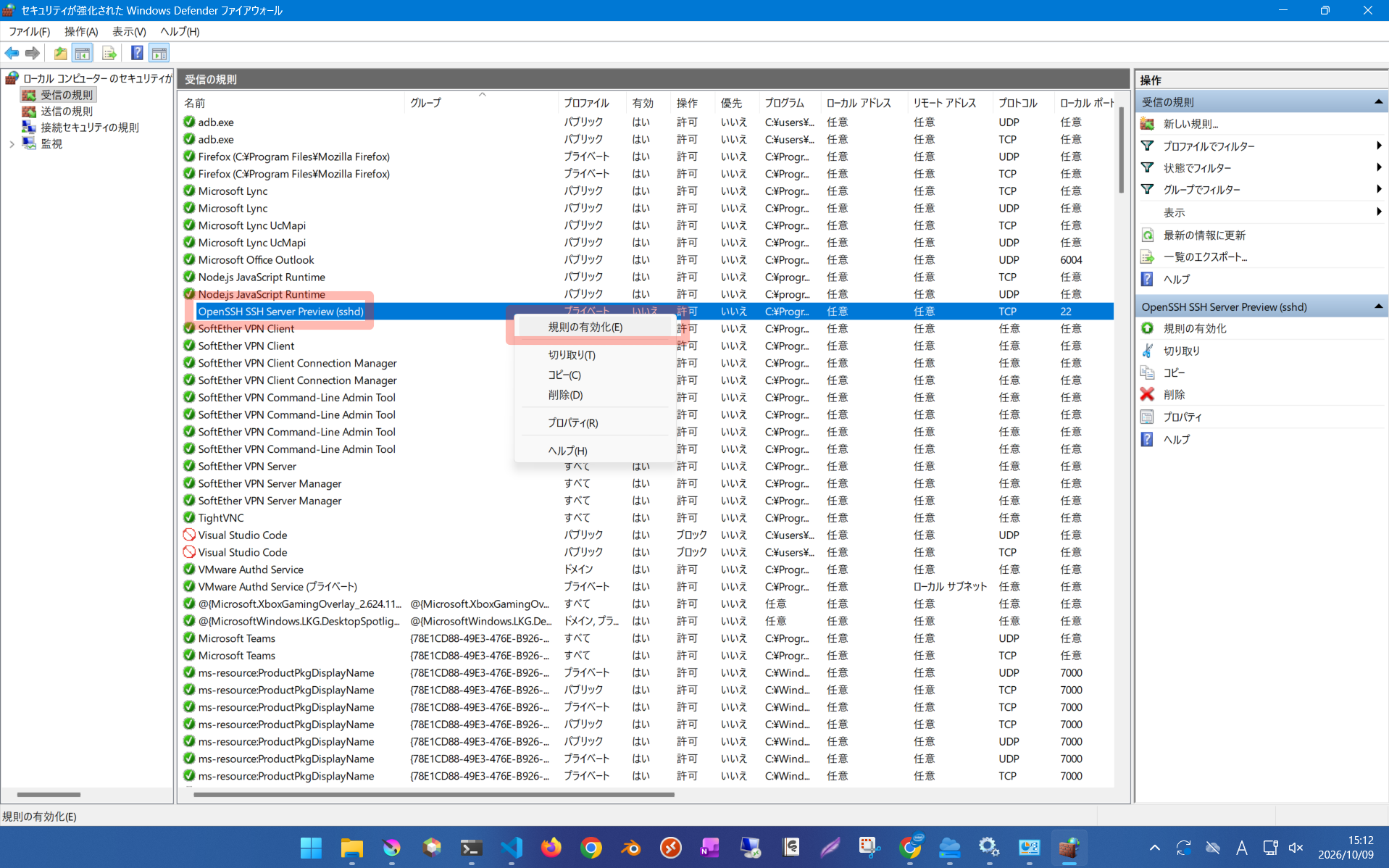Select the Microsoft Office Outlook rule
This screenshot has width=1389, height=868.
click(x=646, y=259)
